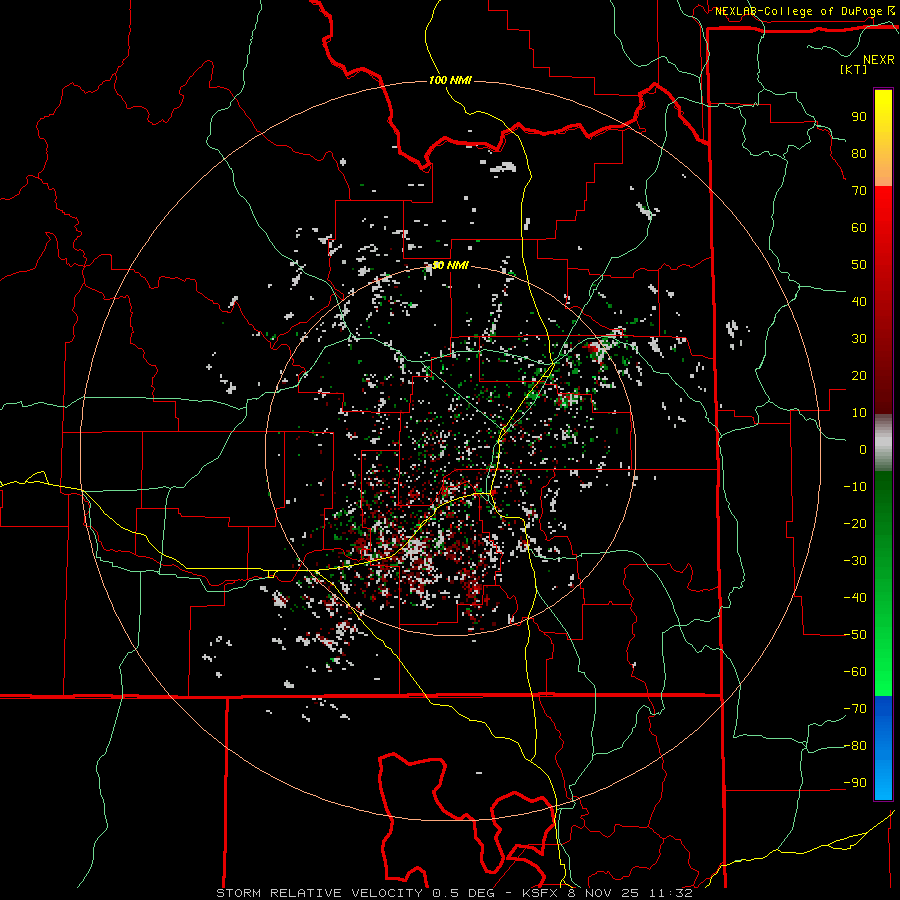Click the 0 value on the velocity scale
This screenshot has height=900, width=900.
pyautogui.click(x=863, y=450)
